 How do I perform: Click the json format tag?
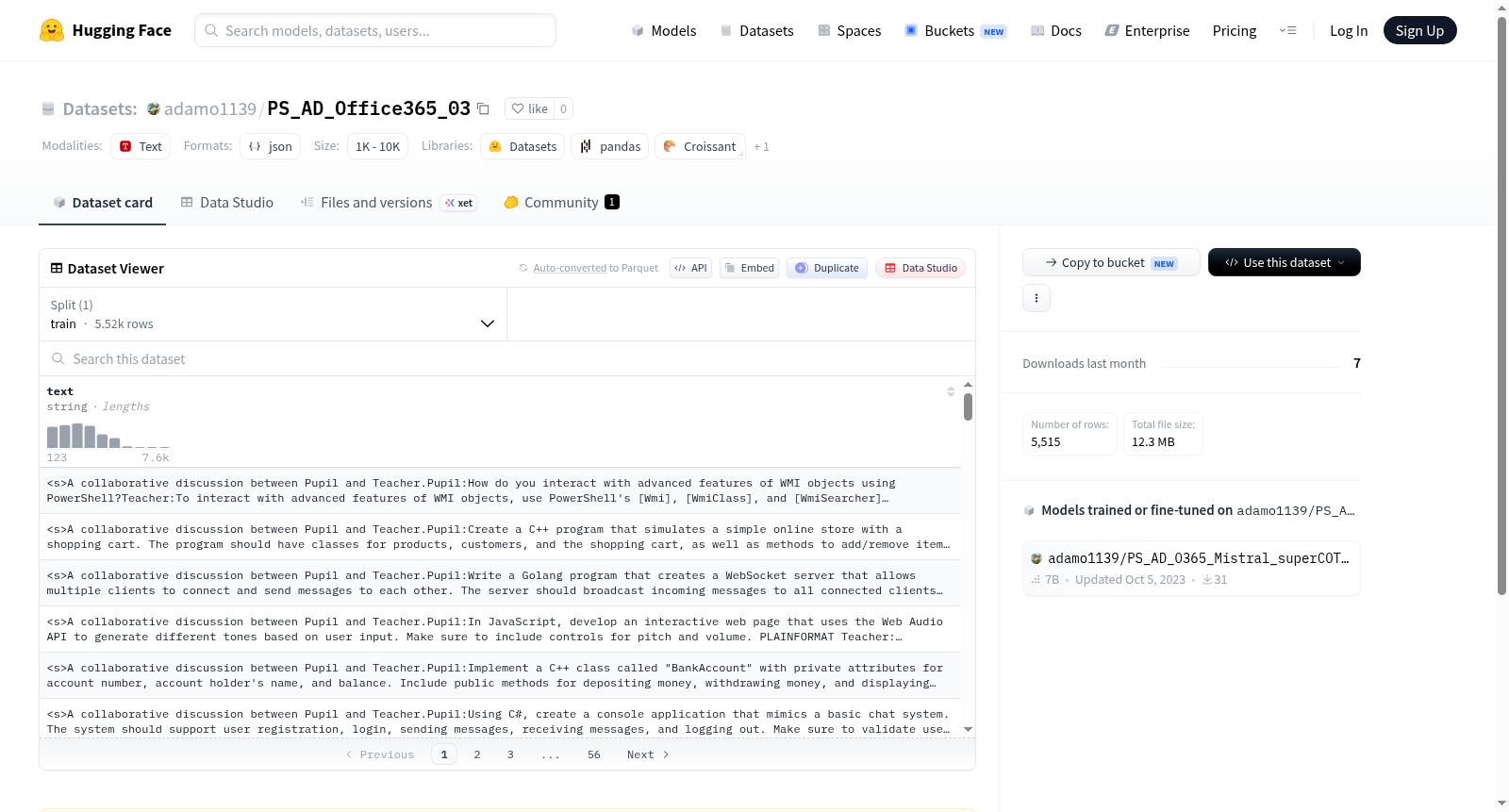coord(271,146)
